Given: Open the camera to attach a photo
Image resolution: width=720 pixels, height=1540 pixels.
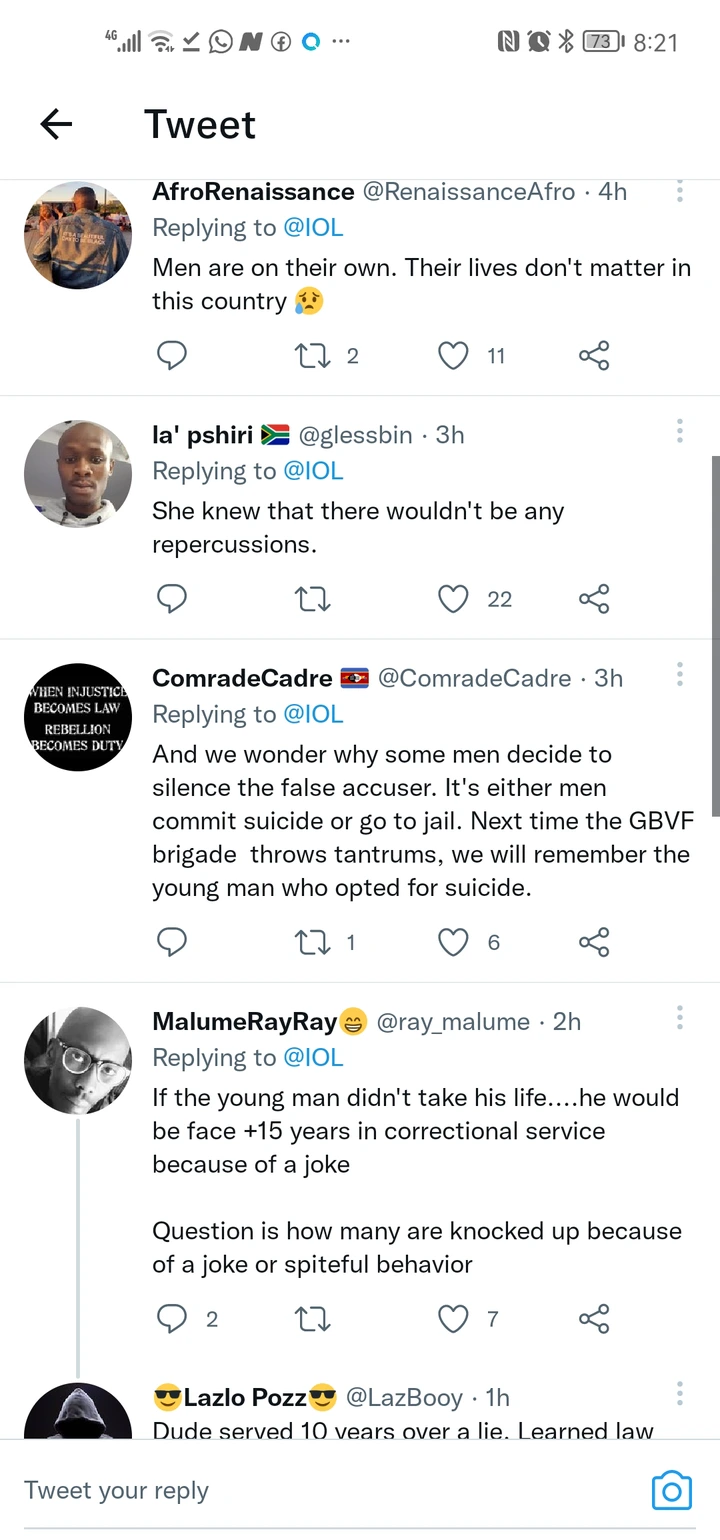Looking at the screenshot, I should [671, 1490].
